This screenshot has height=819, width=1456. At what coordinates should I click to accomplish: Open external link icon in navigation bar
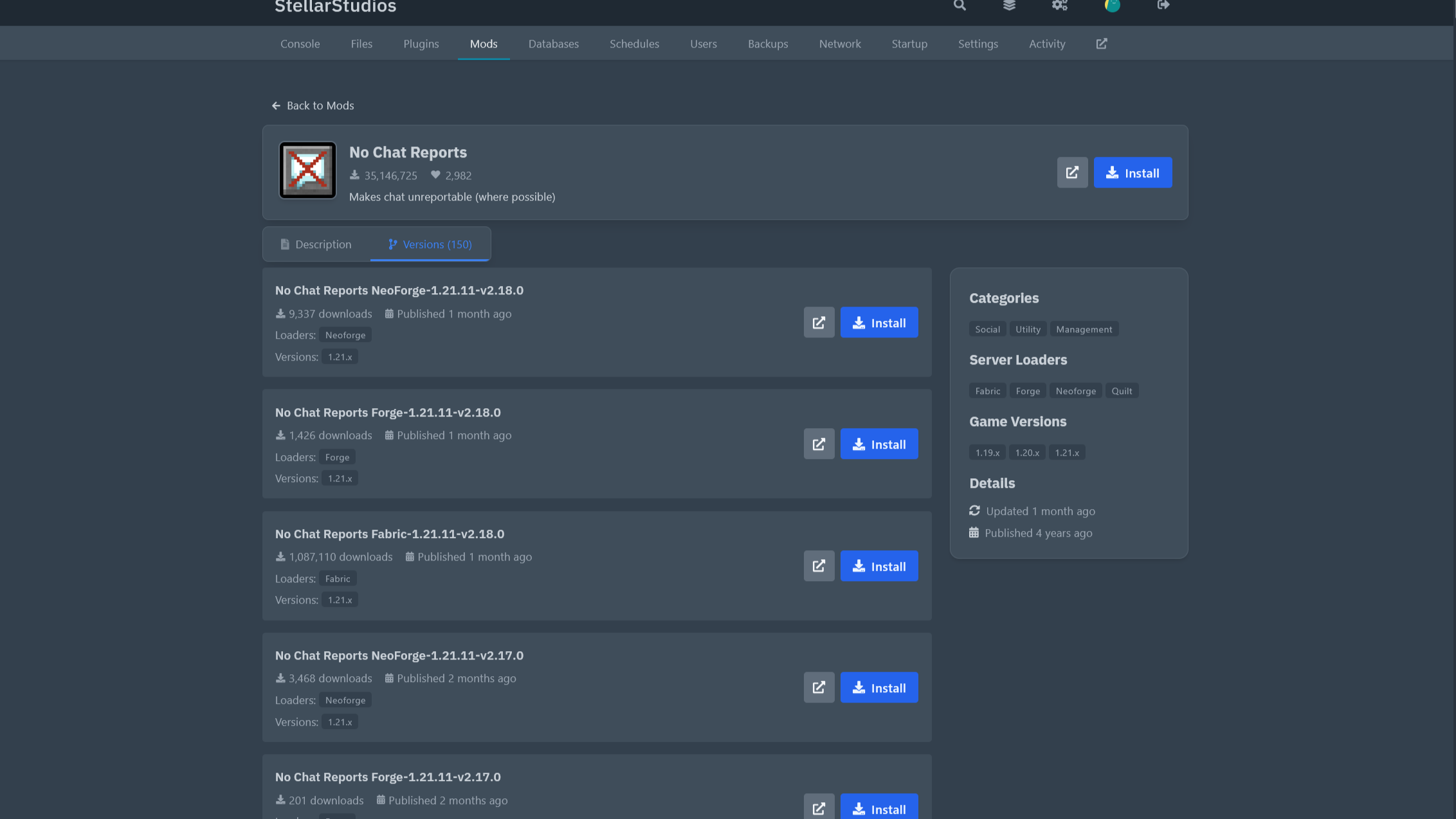(1102, 44)
